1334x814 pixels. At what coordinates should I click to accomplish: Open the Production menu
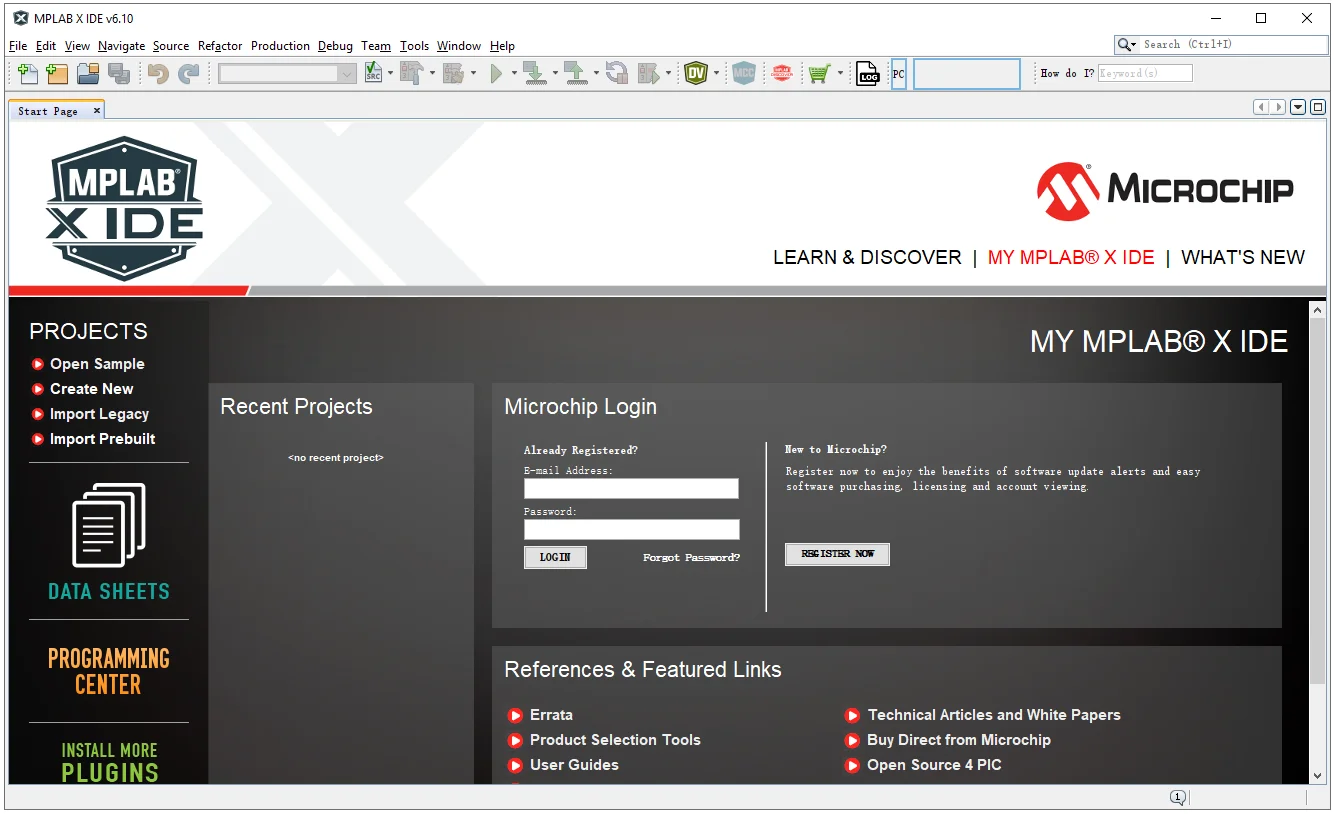(x=280, y=46)
